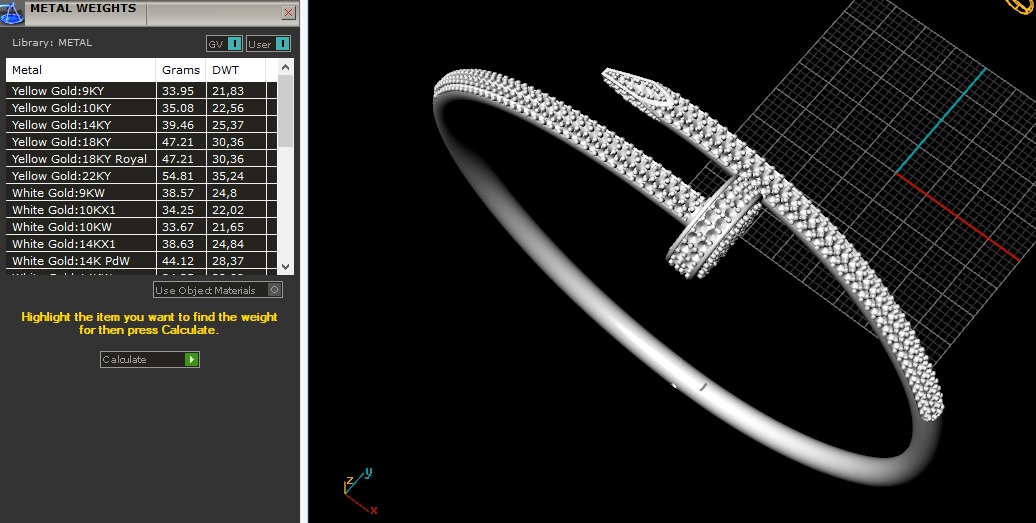The image size is (1036, 523).
Task: Click the 54.81 grams value
Action: (178, 176)
